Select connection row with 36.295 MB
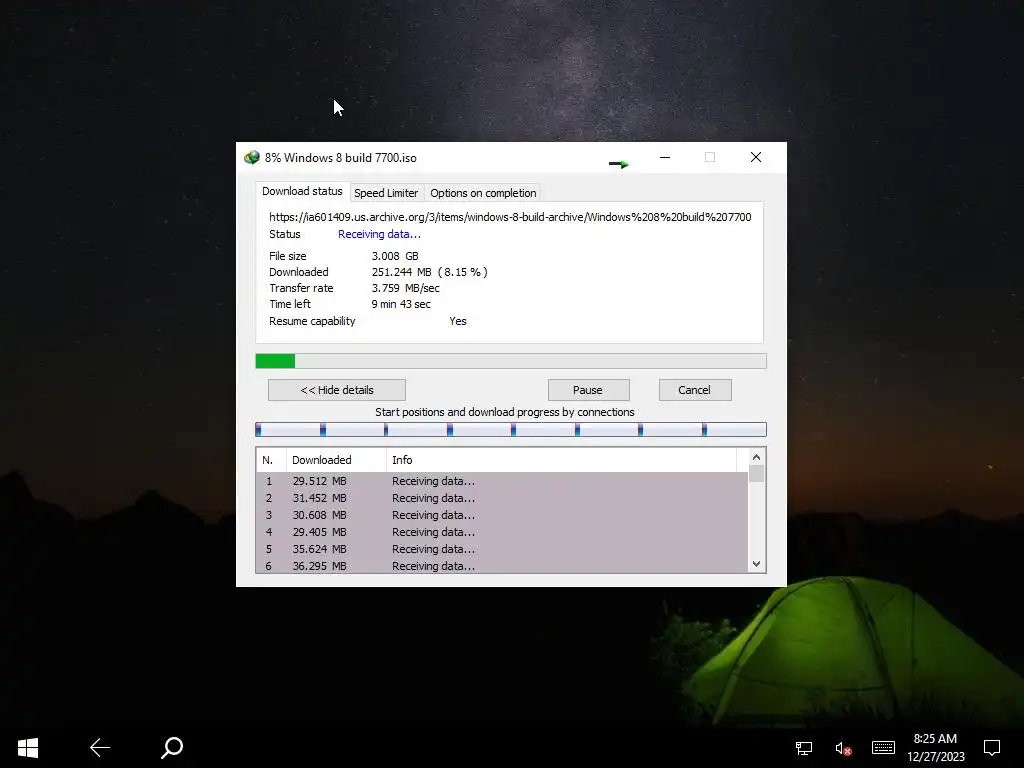Viewport: 1024px width, 768px height. tap(502, 566)
